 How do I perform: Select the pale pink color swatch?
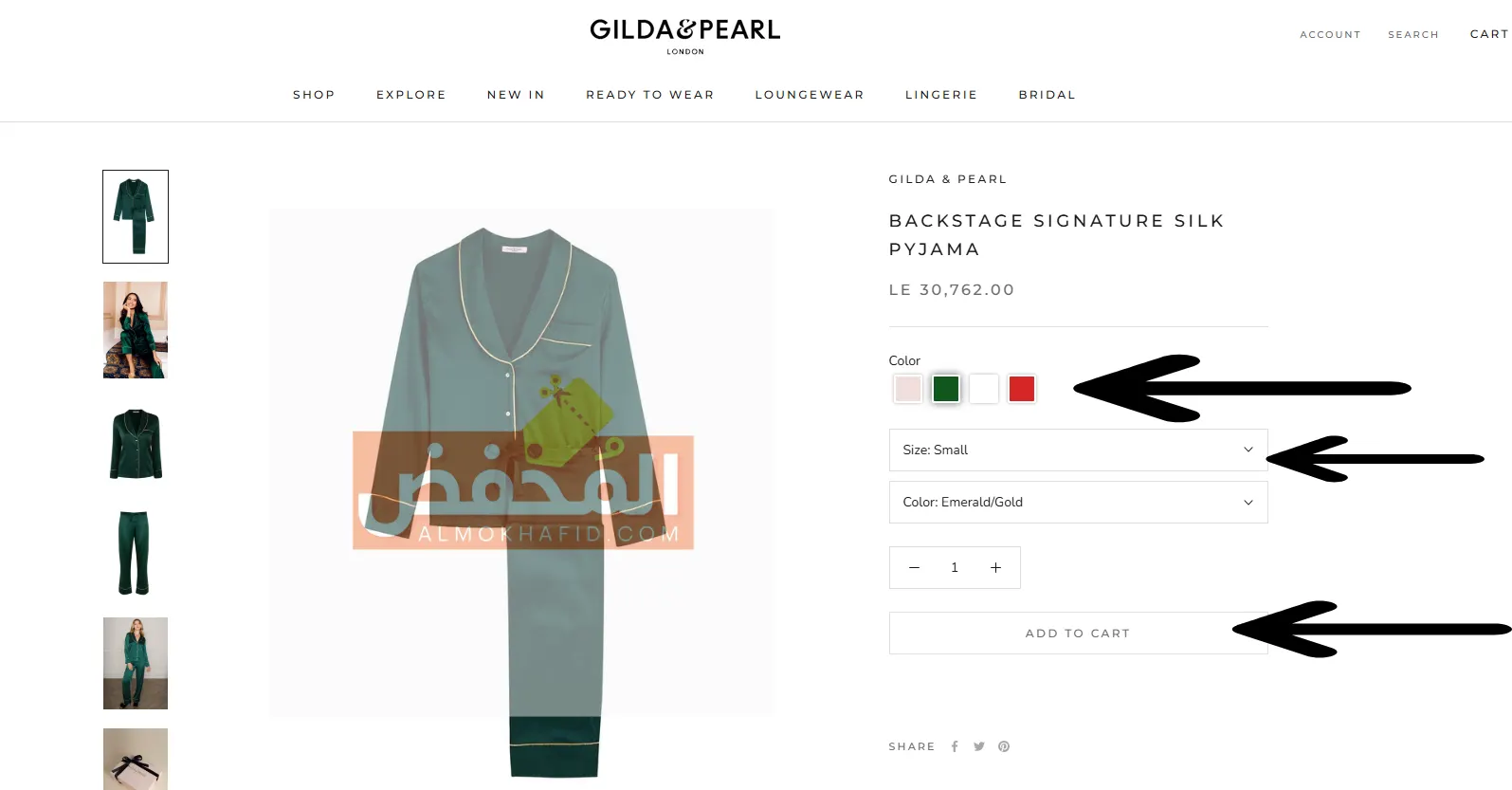pyautogui.click(x=908, y=389)
